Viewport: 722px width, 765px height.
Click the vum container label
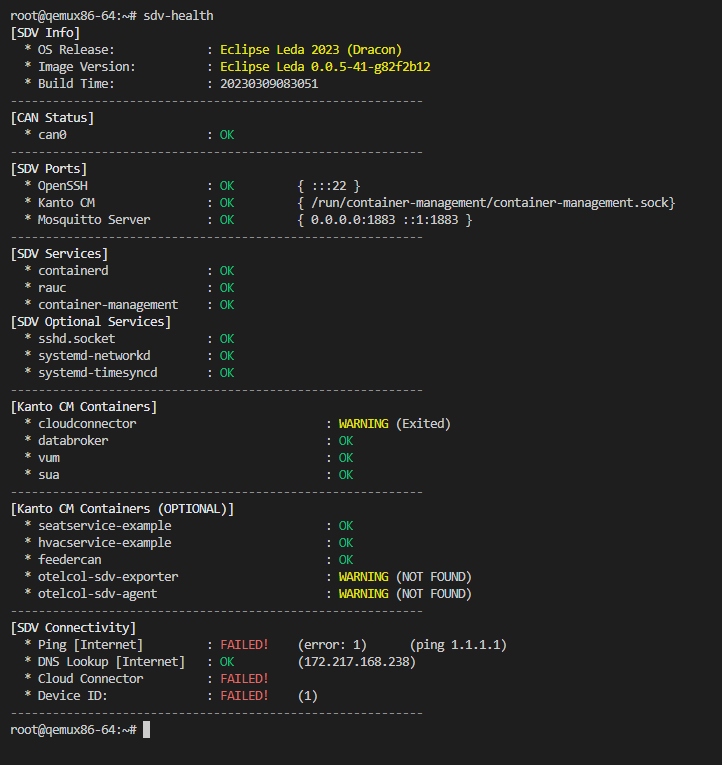tap(49, 459)
